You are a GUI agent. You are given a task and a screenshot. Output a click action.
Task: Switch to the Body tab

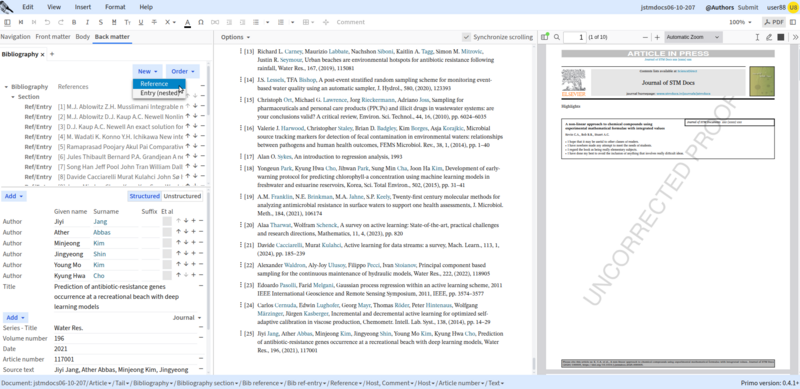pyautogui.click(x=83, y=37)
